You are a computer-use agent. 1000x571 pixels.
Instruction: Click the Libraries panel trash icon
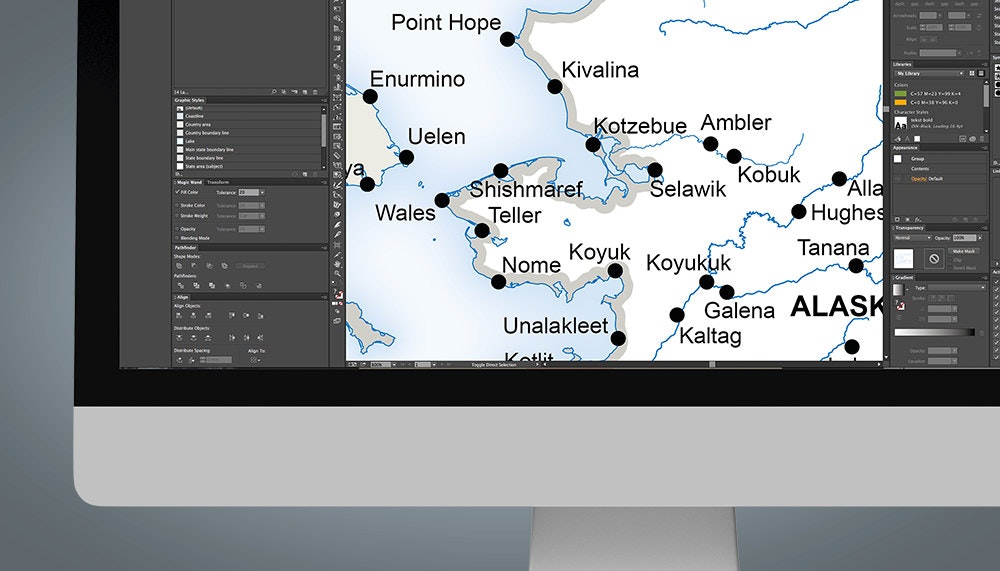[982, 139]
